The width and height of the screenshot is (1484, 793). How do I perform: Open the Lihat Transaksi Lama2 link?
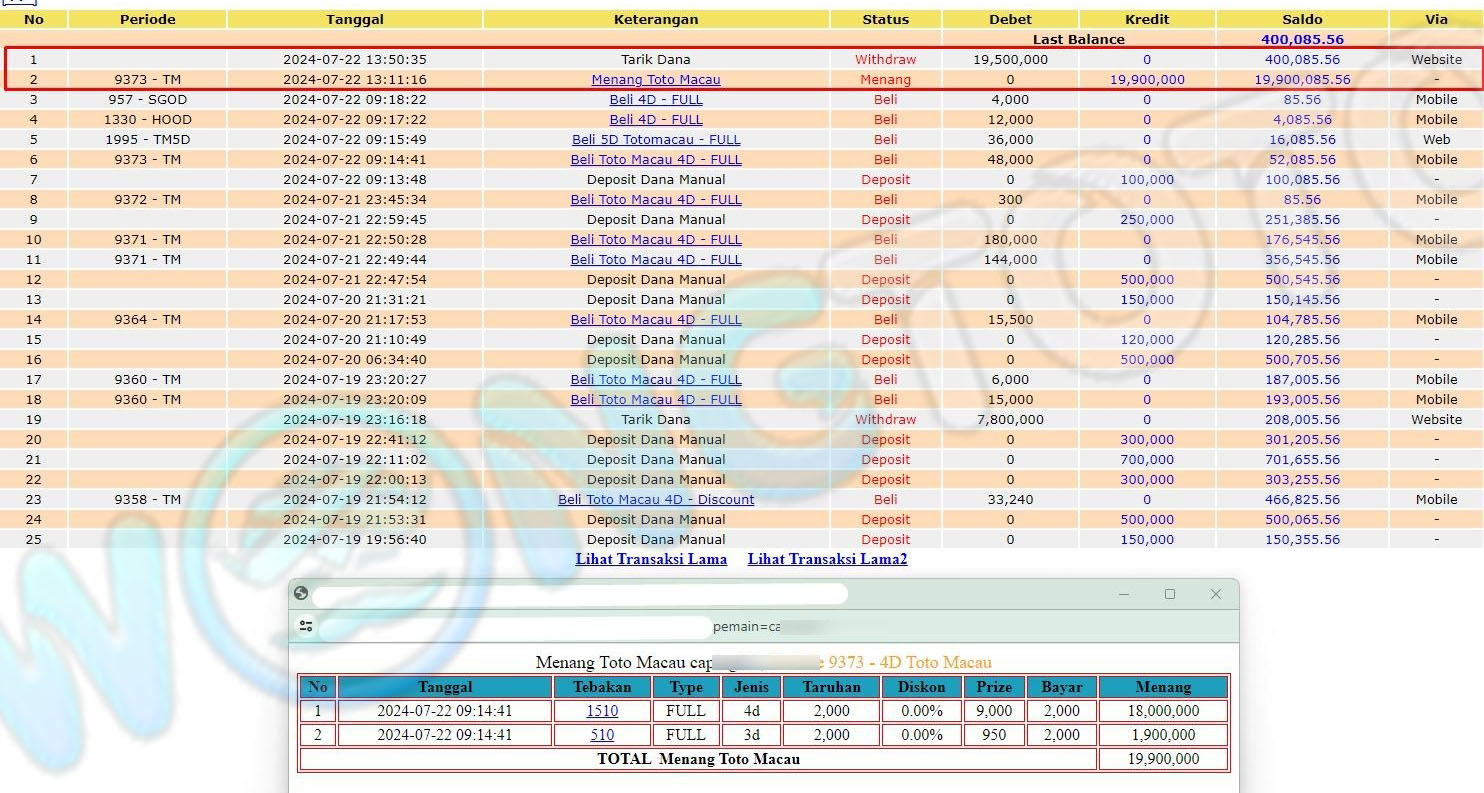click(x=827, y=559)
